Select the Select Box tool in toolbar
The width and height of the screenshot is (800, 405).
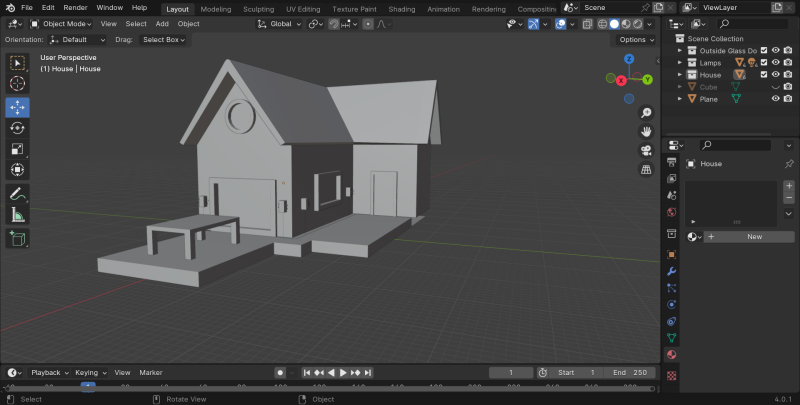click(17, 63)
